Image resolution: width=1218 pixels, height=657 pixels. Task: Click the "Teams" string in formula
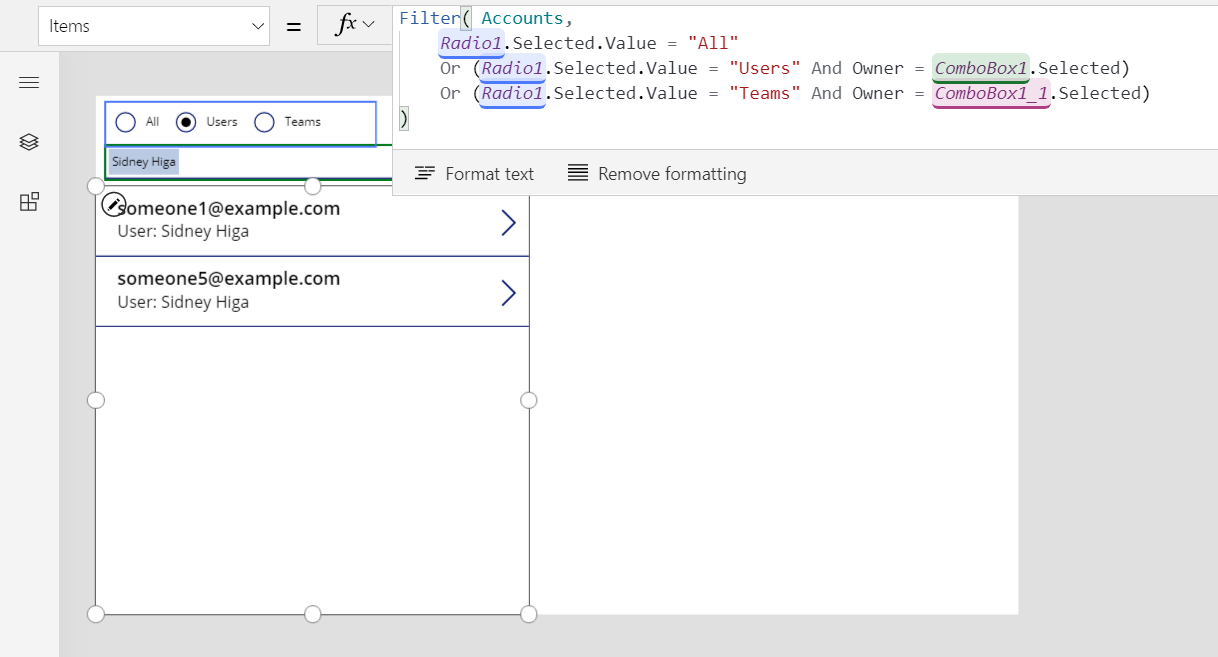765,93
